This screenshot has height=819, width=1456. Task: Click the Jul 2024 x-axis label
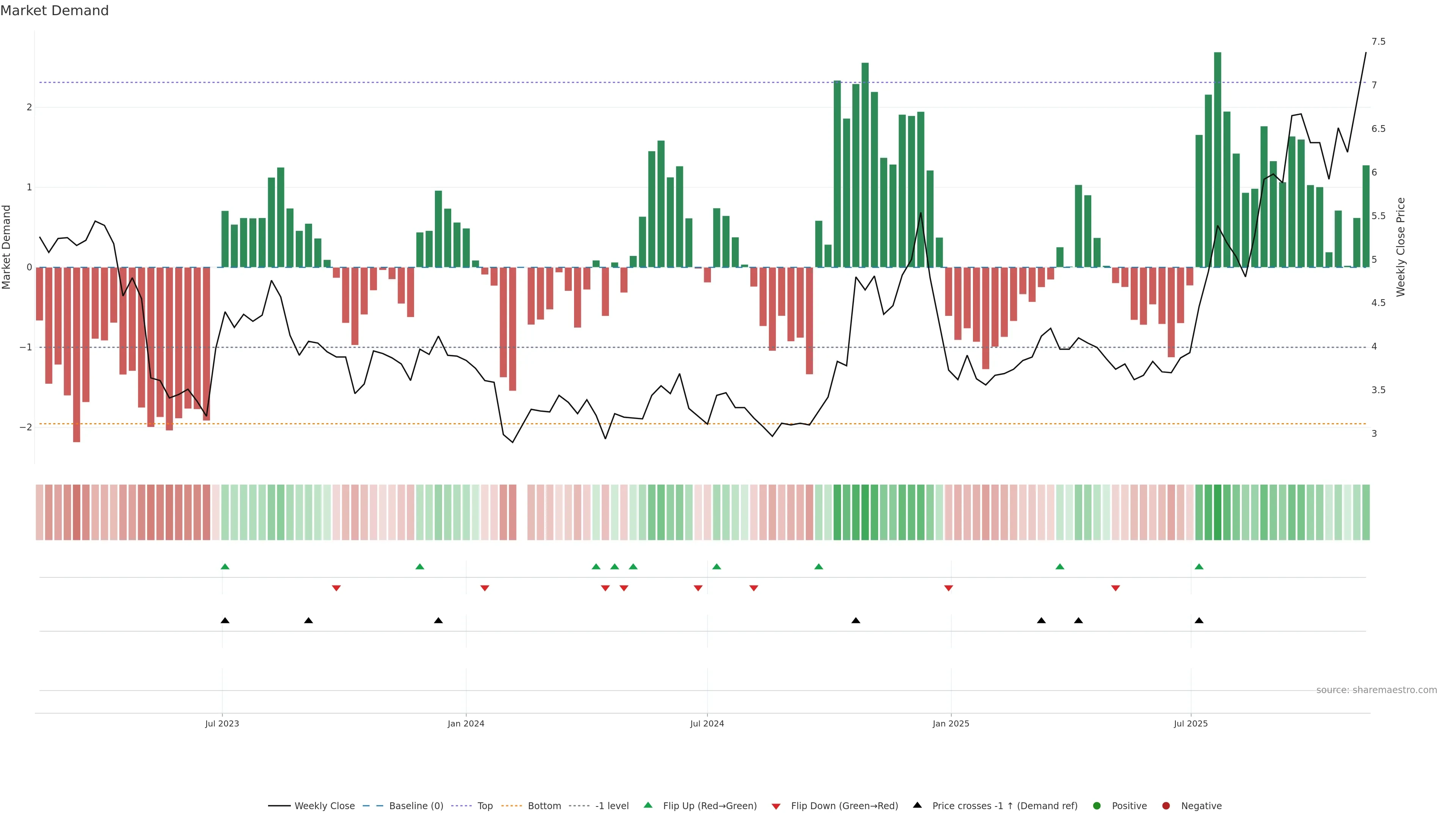pos(706,723)
